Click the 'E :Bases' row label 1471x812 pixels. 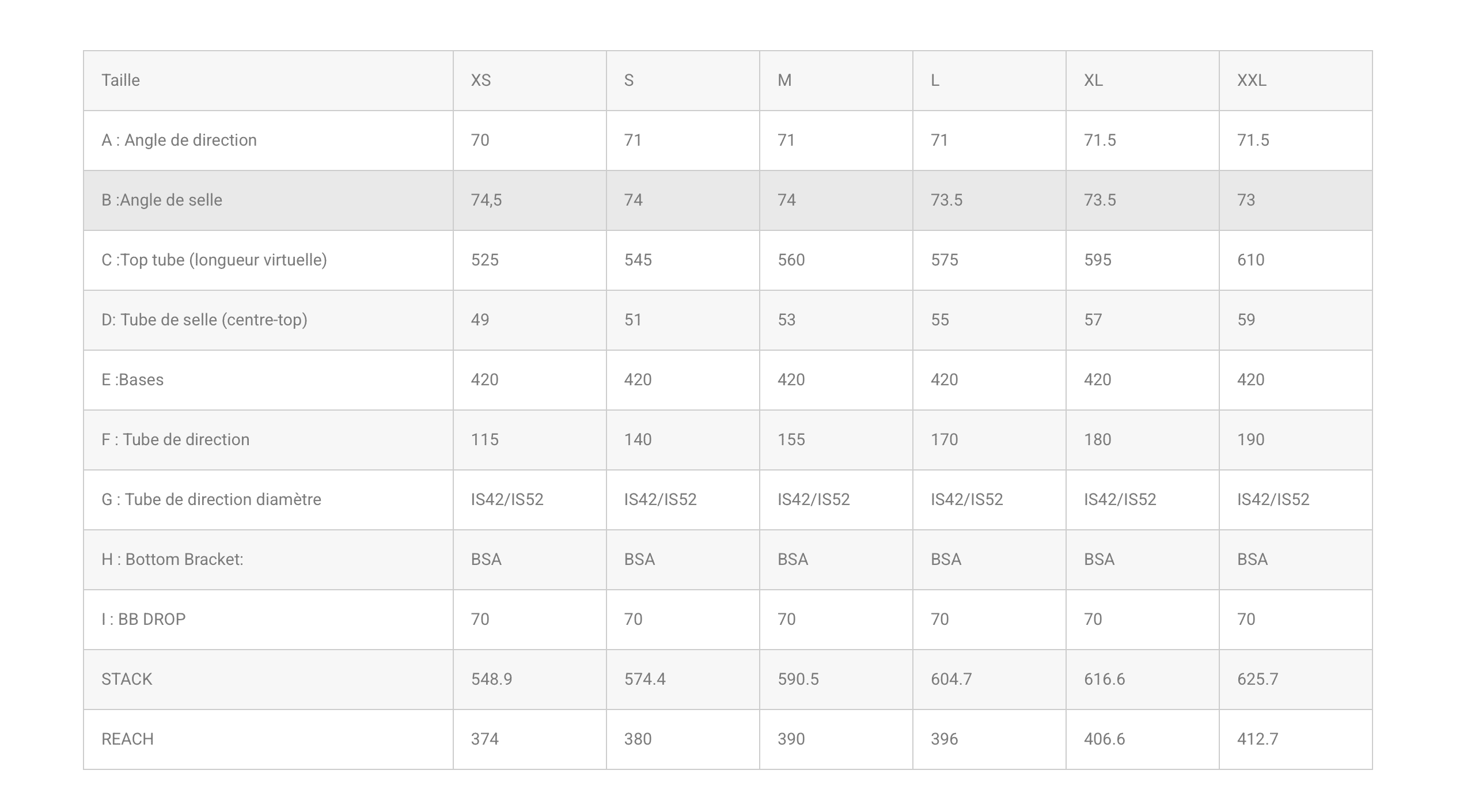pyautogui.click(x=132, y=380)
